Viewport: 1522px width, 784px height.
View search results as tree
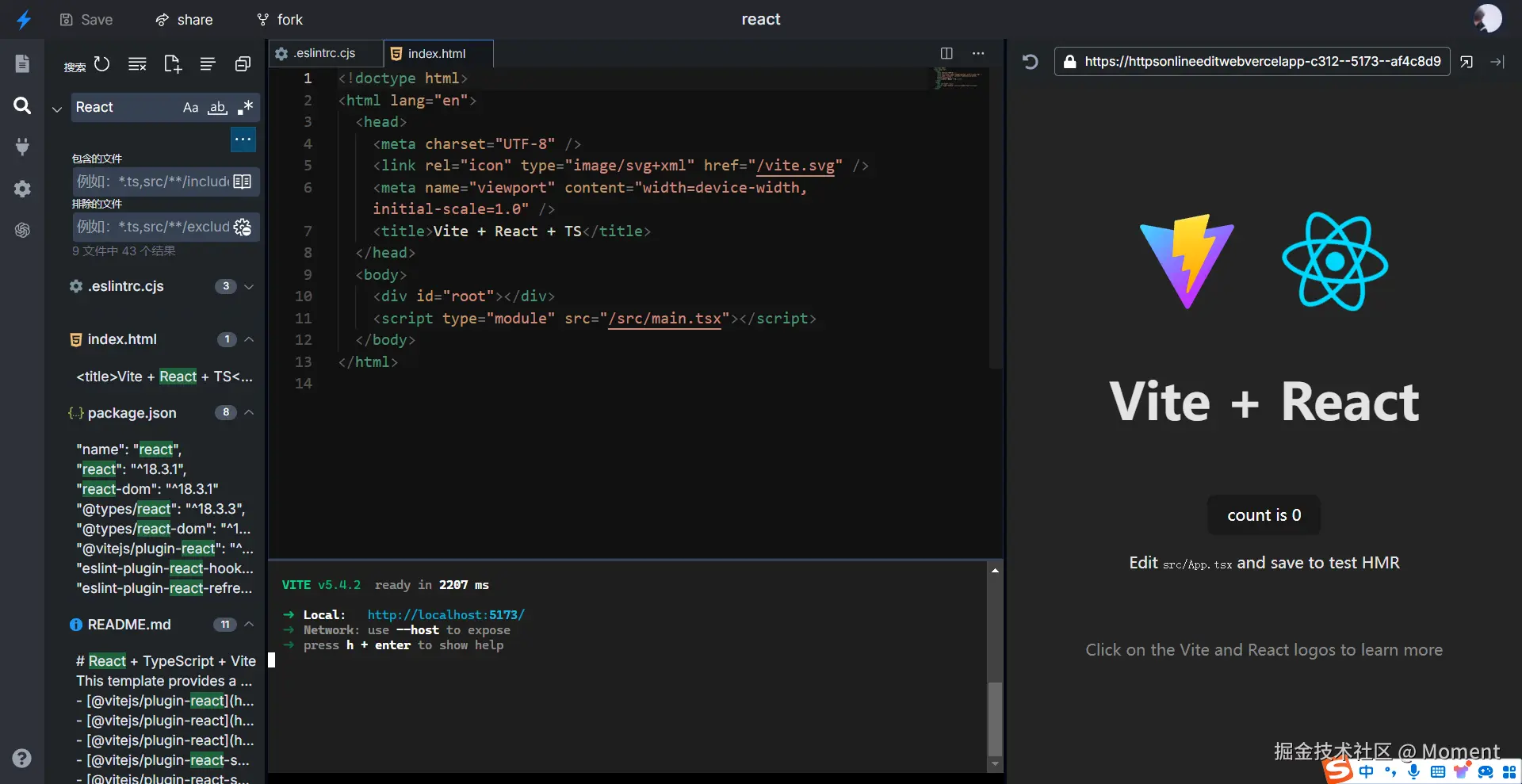tap(208, 63)
